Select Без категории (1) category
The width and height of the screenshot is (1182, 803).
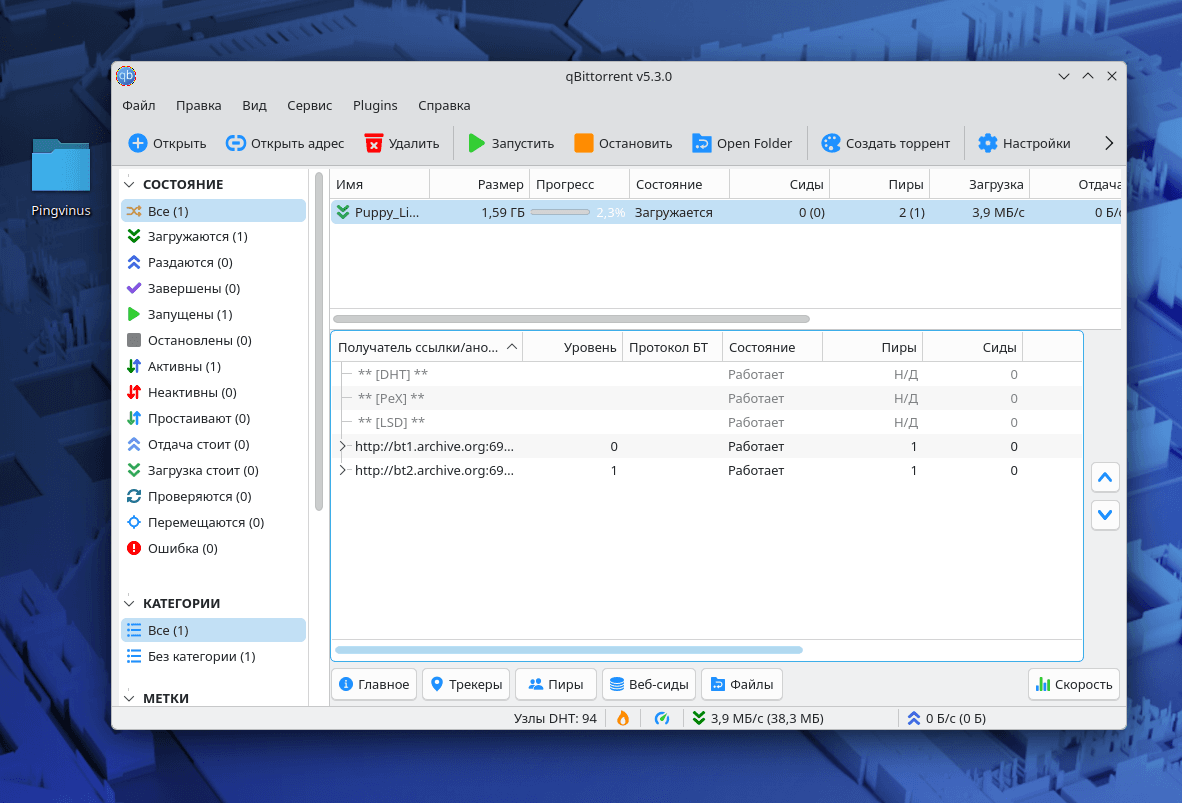pos(213,657)
